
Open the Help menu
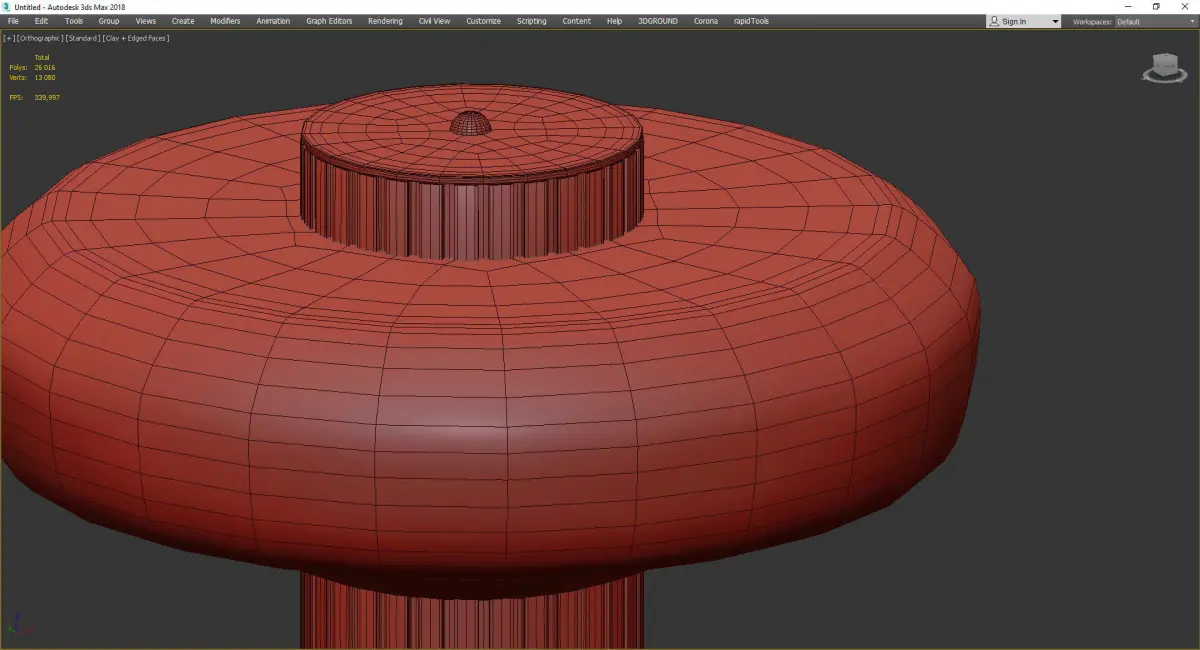614,21
